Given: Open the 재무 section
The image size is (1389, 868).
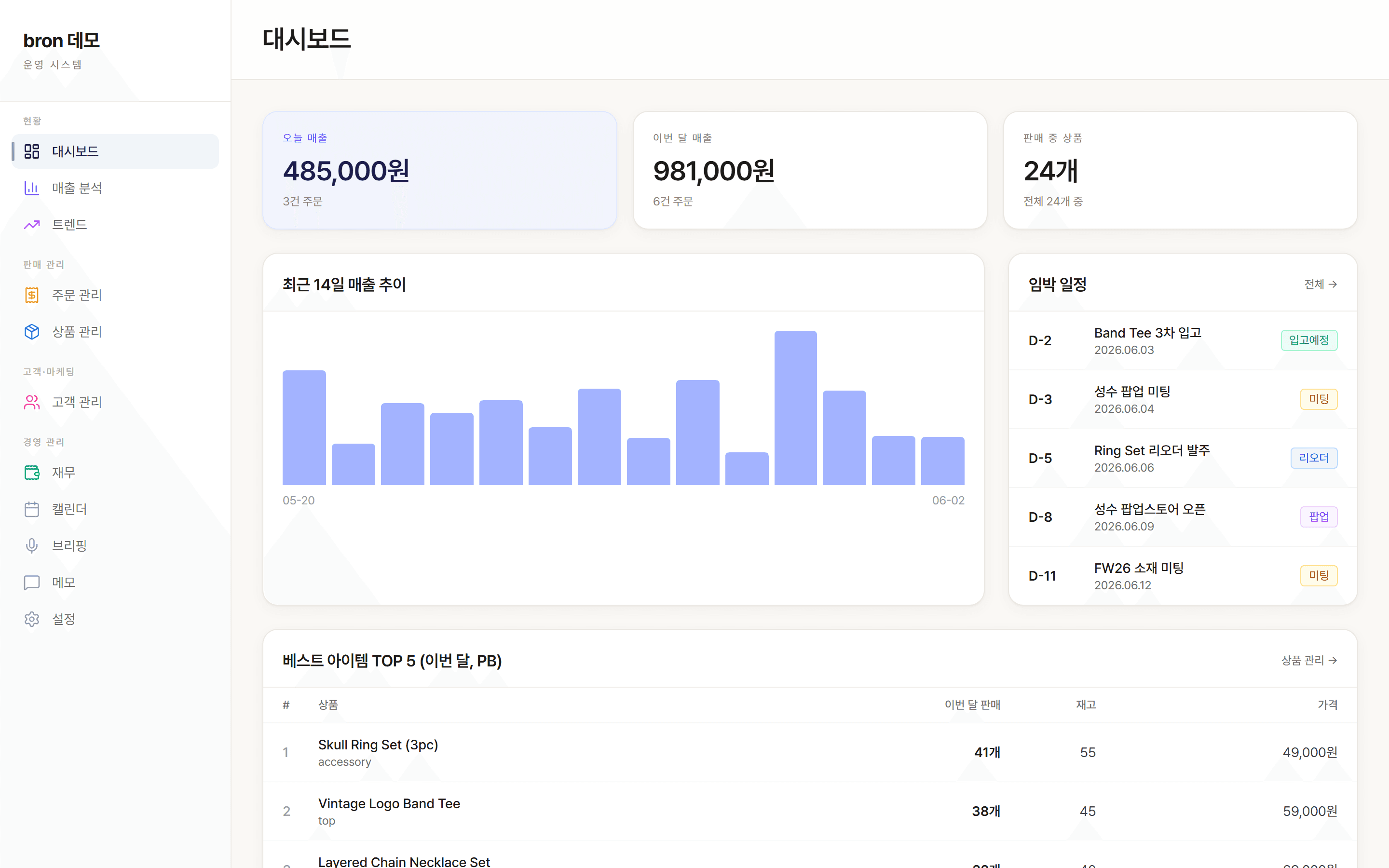Looking at the screenshot, I should tap(115, 473).
